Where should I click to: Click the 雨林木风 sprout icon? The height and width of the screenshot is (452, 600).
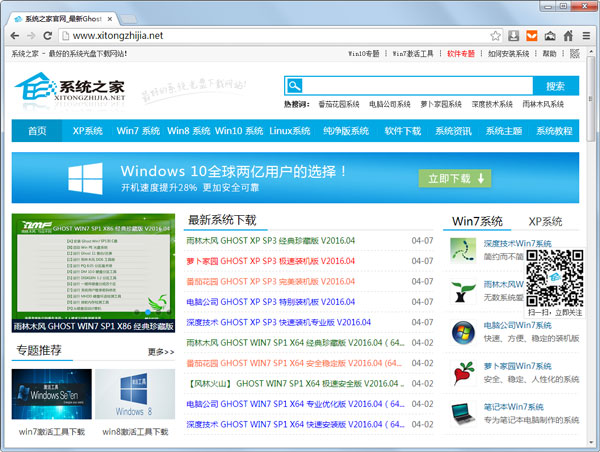pyautogui.click(x=463, y=291)
